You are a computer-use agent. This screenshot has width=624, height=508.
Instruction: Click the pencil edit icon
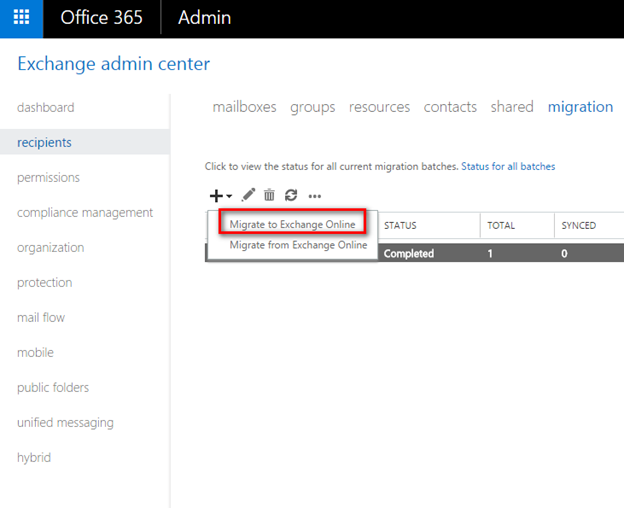[x=248, y=196]
